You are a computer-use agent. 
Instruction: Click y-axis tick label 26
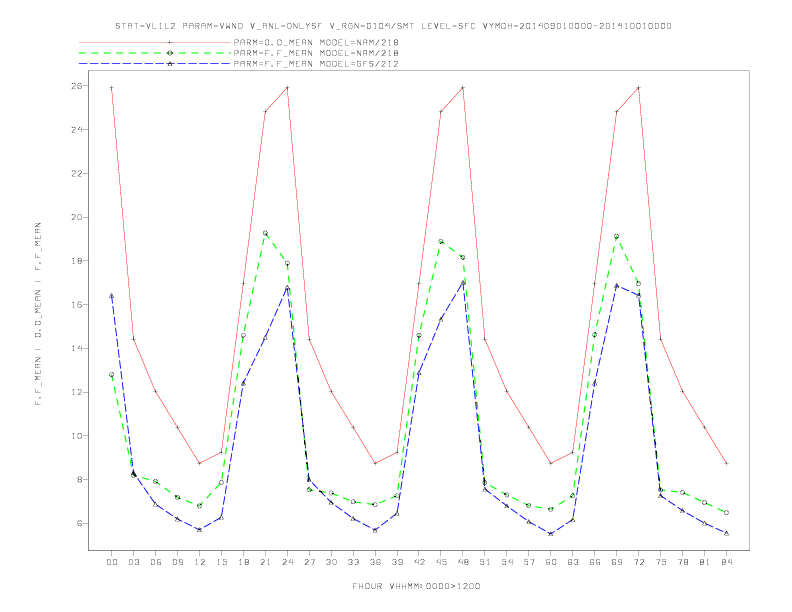(x=76, y=86)
